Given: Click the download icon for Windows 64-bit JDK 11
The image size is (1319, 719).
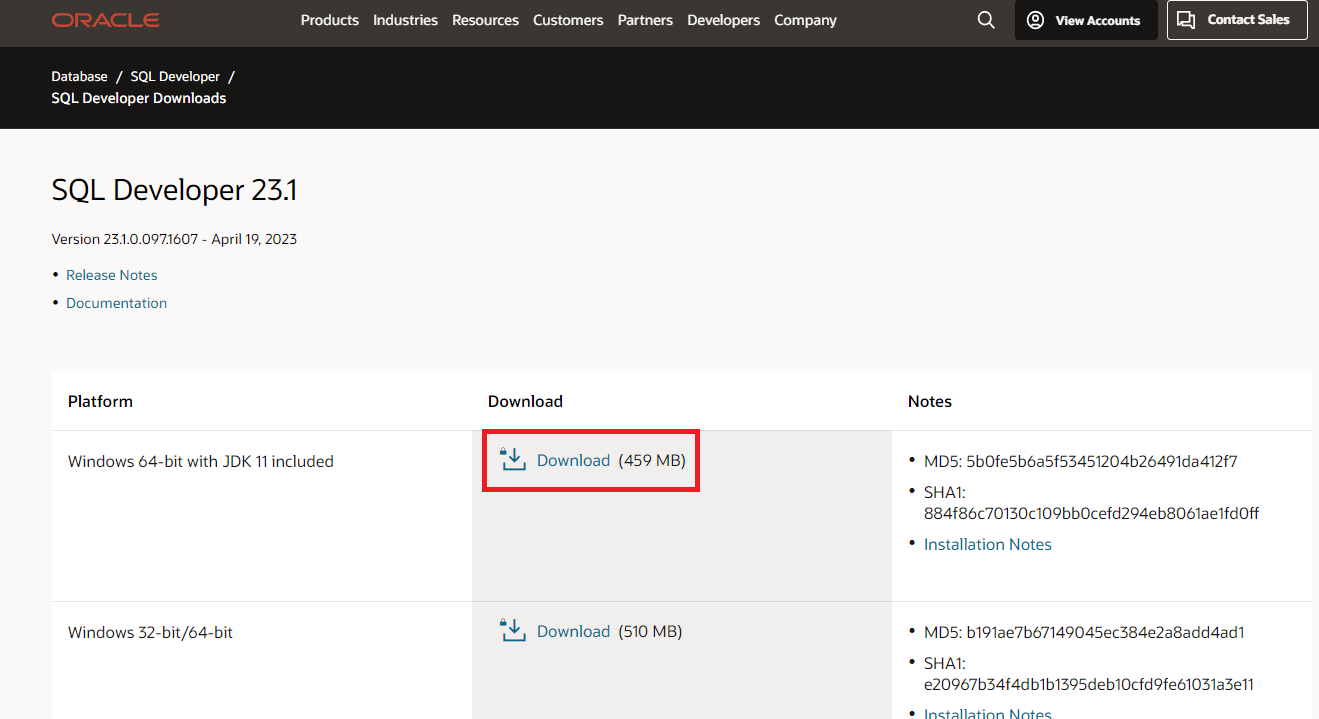Looking at the screenshot, I should point(512,460).
